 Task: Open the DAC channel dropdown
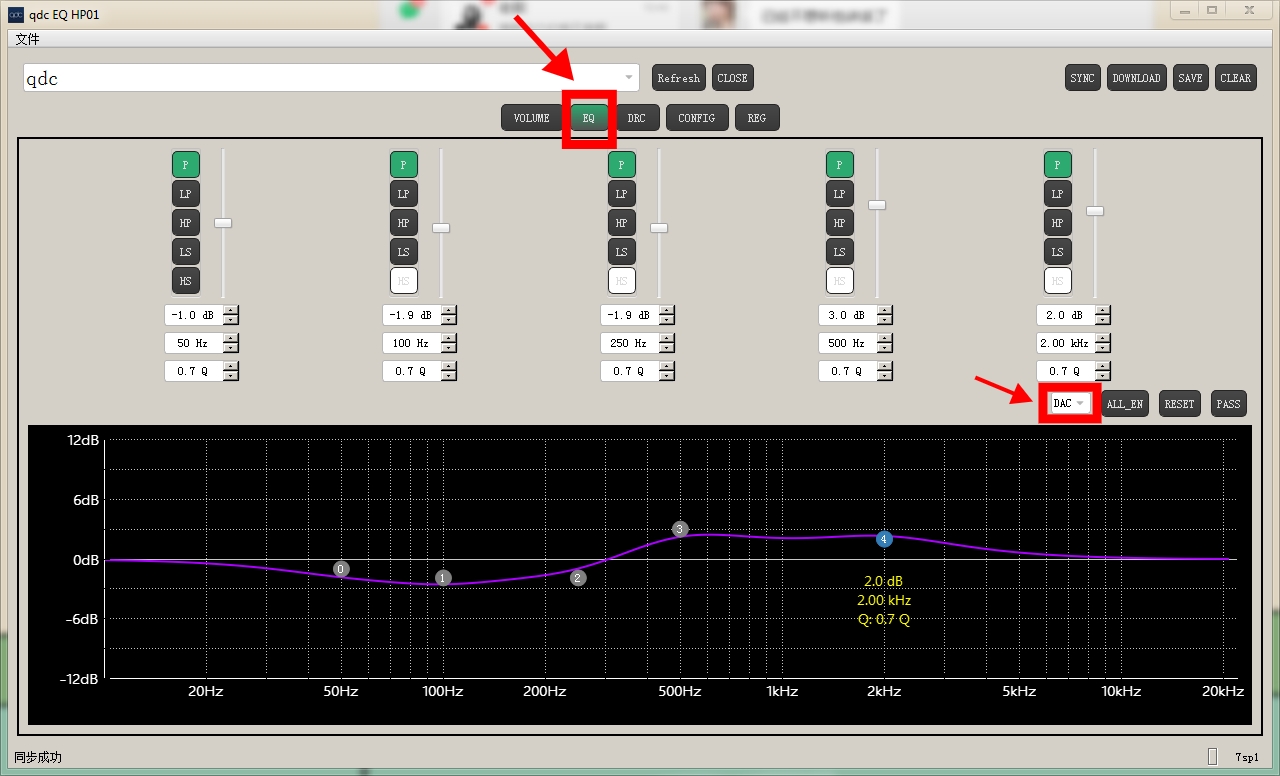(1068, 404)
